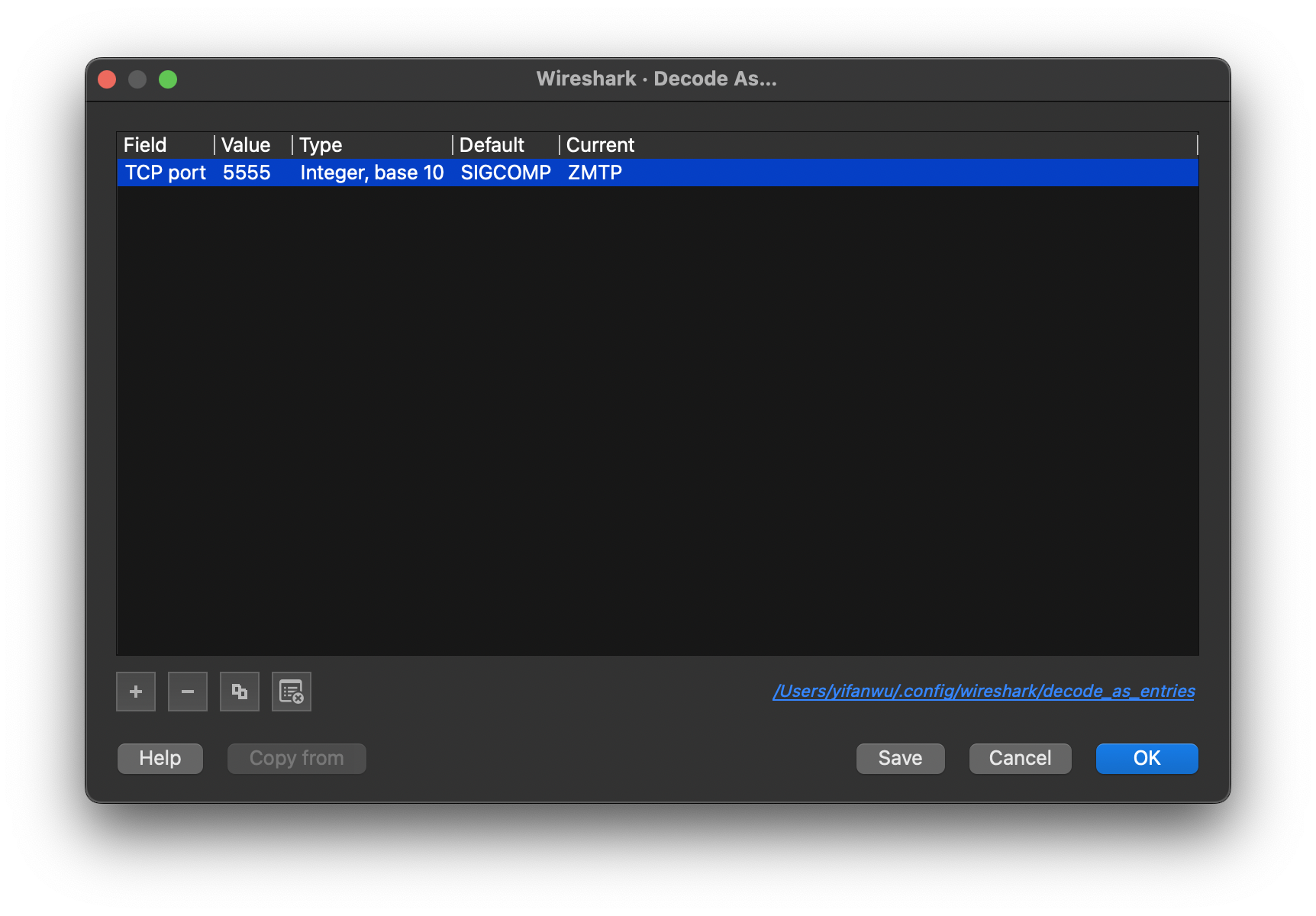The image size is (1316, 916).
Task: Select the Integer, base 10 cell
Action: pyautogui.click(x=373, y=173)
